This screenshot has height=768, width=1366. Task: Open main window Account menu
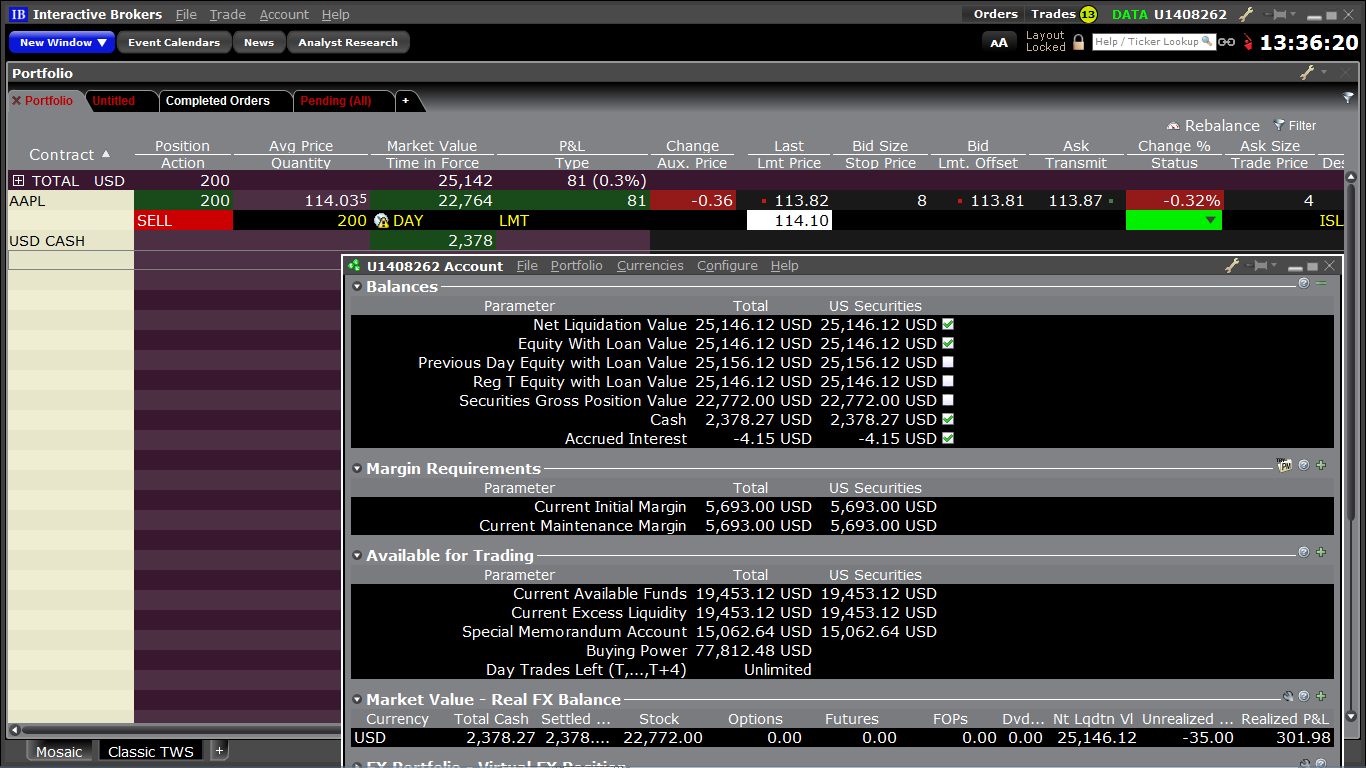pyautogui.click(x=284, y=15)
